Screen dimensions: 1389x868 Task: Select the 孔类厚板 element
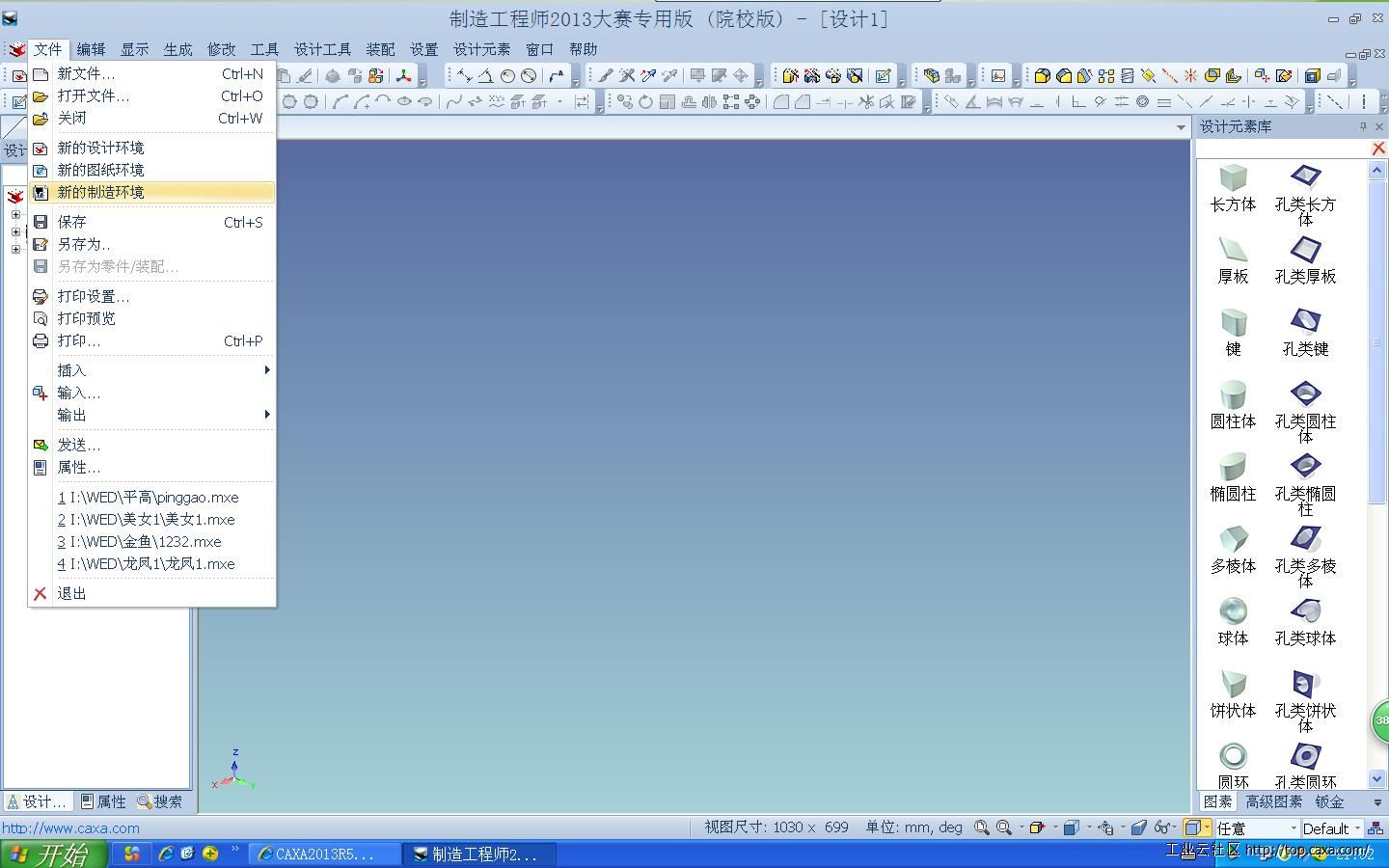[x=1305, y=260]
